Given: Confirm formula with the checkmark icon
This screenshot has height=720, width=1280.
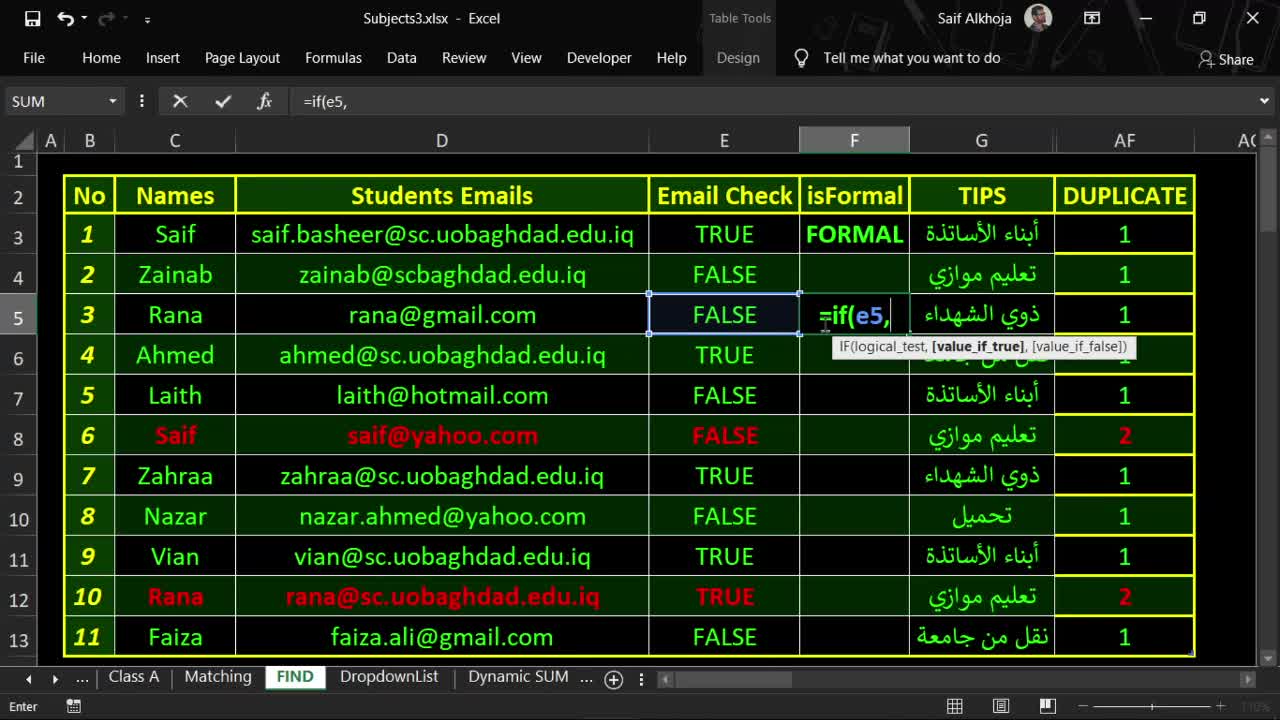Looking at the screenshot, I should coord(222,101).
